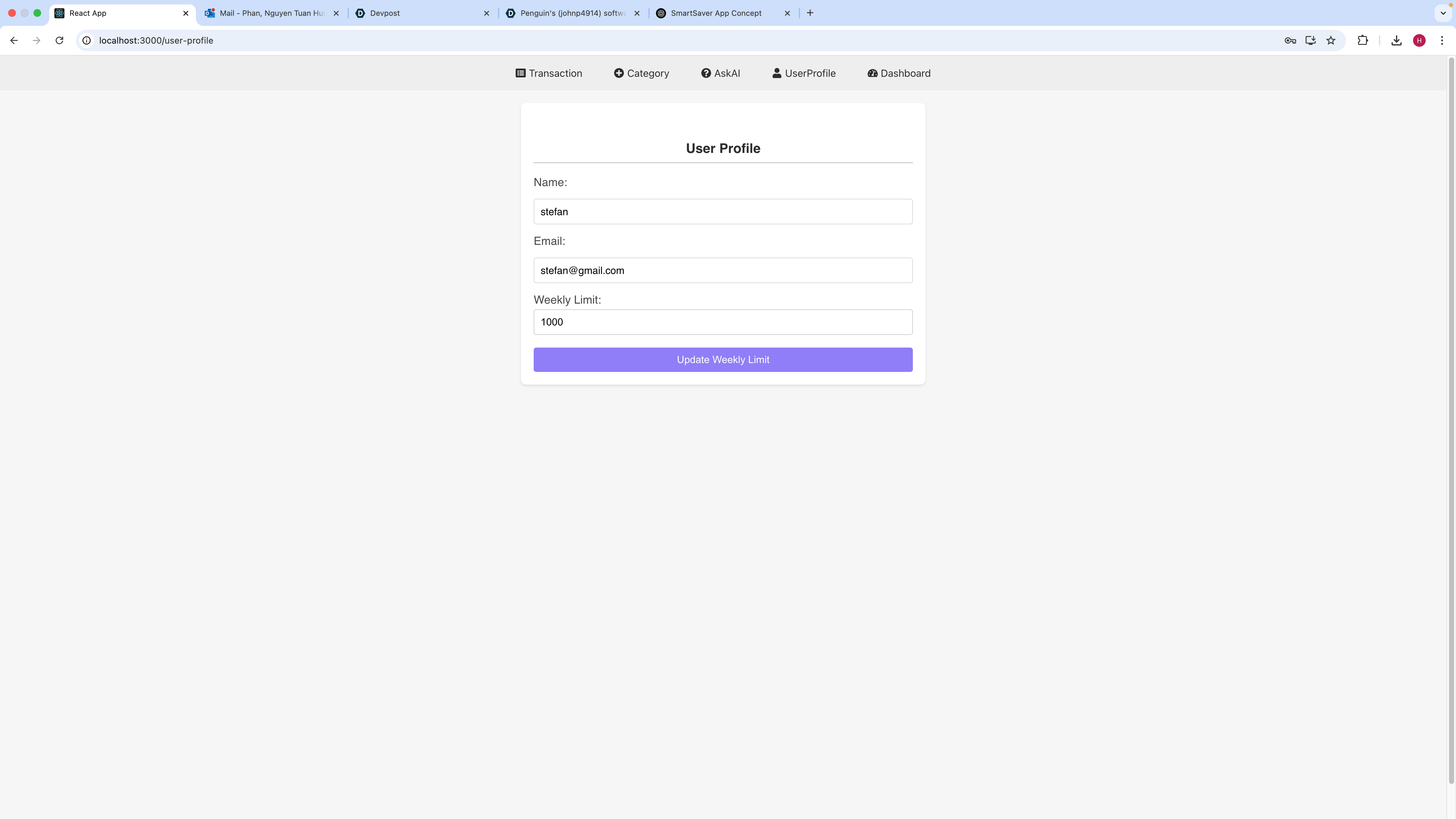Click the UserProfile person icon
The height and width of the screenshot is (819, 1456).
pos(777,74)
